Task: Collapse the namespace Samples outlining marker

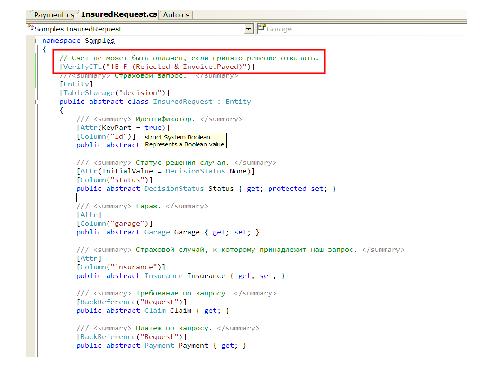Action: 35,41
